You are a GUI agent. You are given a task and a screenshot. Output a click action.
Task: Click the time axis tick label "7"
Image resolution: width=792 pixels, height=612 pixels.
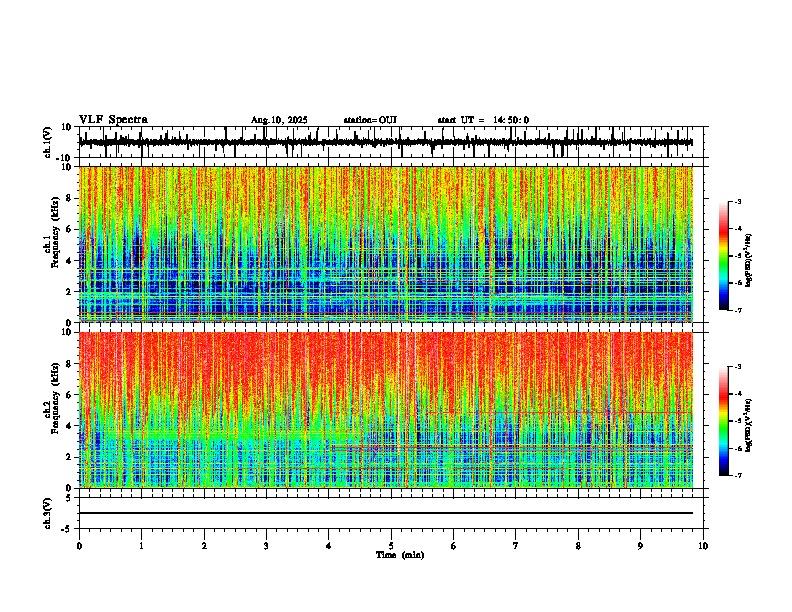[516, 546]
